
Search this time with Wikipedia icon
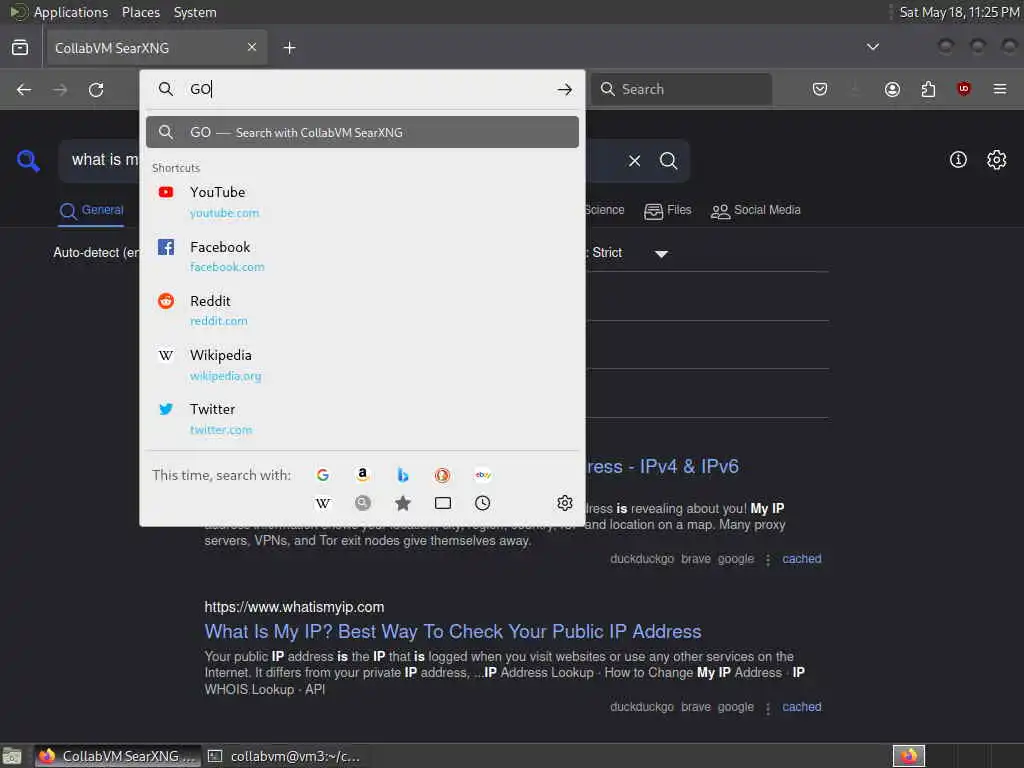point(323,503)
